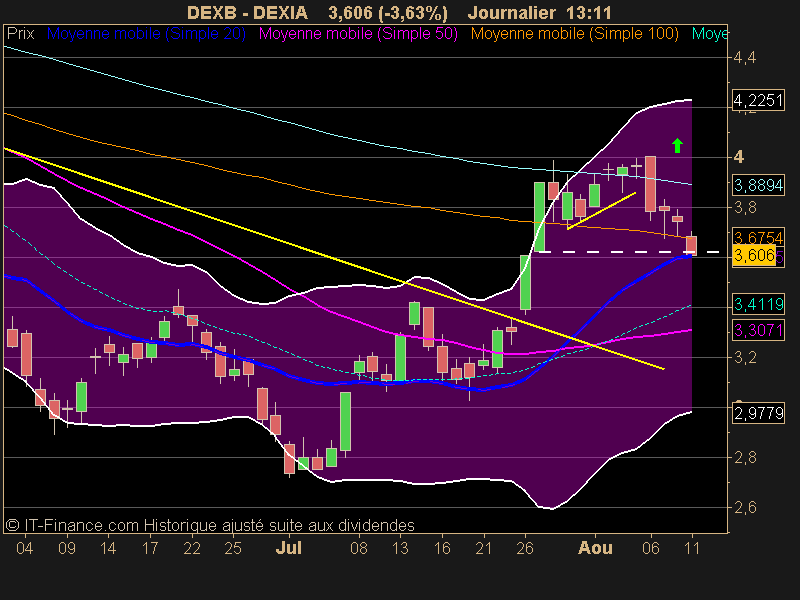The image size is (800, 600).
Task: Click the 4 axis value
Action: (738, 157)
